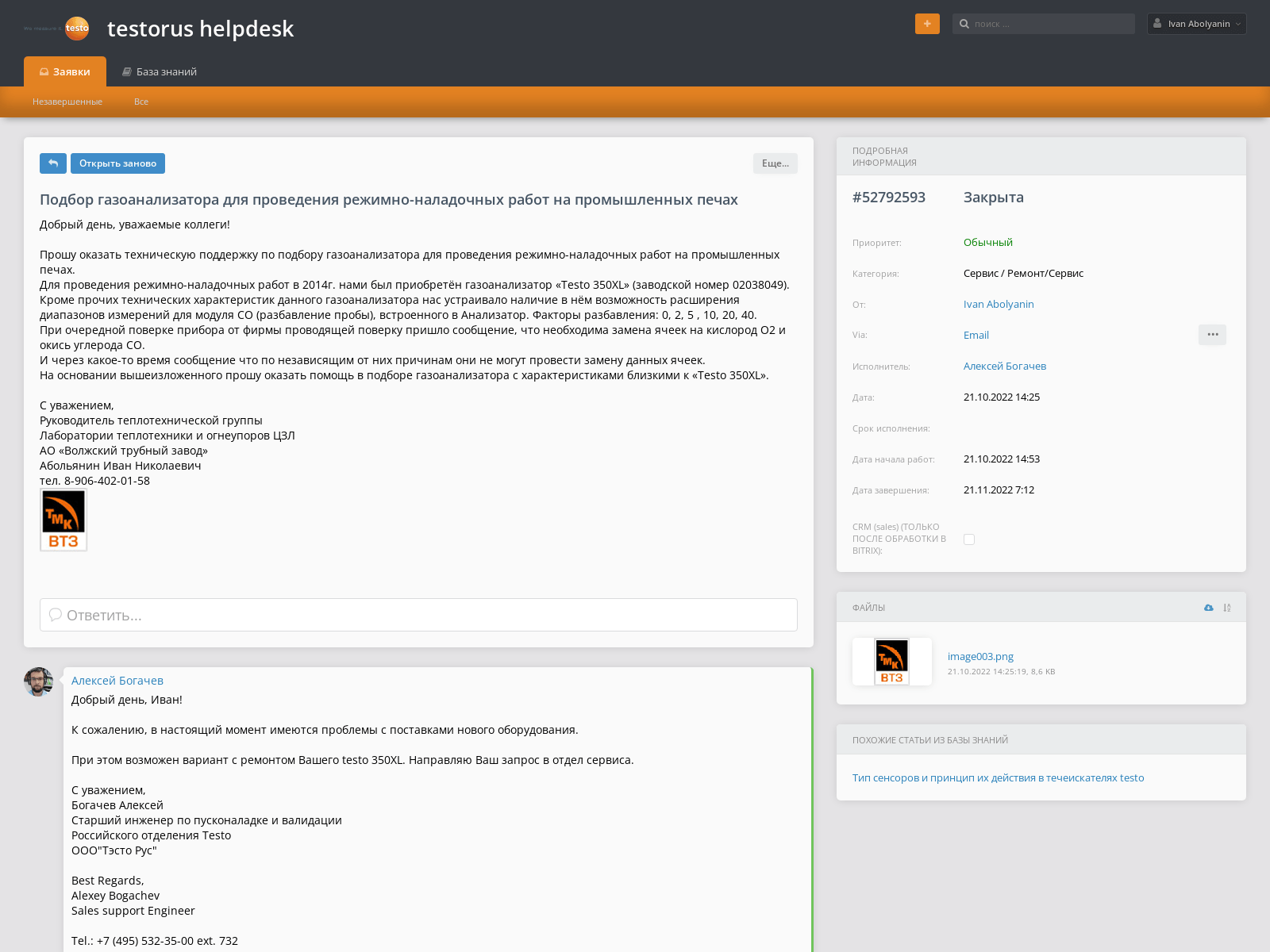This screenshot has height=952, width=1270.
Task: Toggle the CRM (sales) checkbox
Action: pyautogui.click(x=969, y=539)
